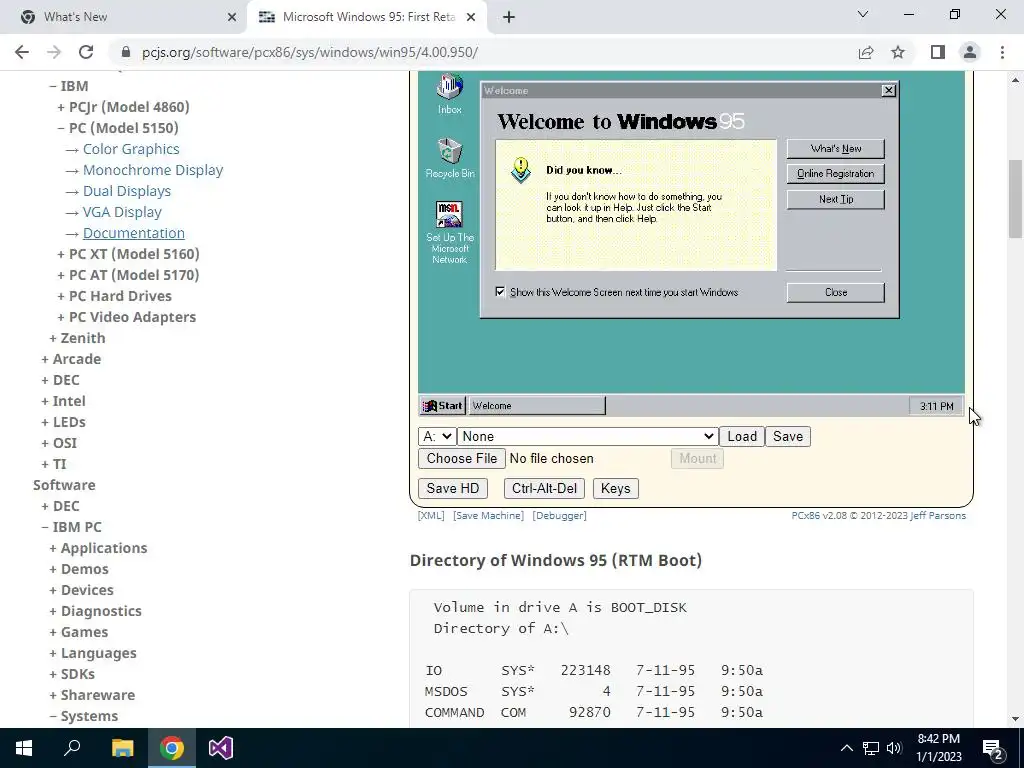
Task: Expand the Zenith section
Action: click(77, 338)
